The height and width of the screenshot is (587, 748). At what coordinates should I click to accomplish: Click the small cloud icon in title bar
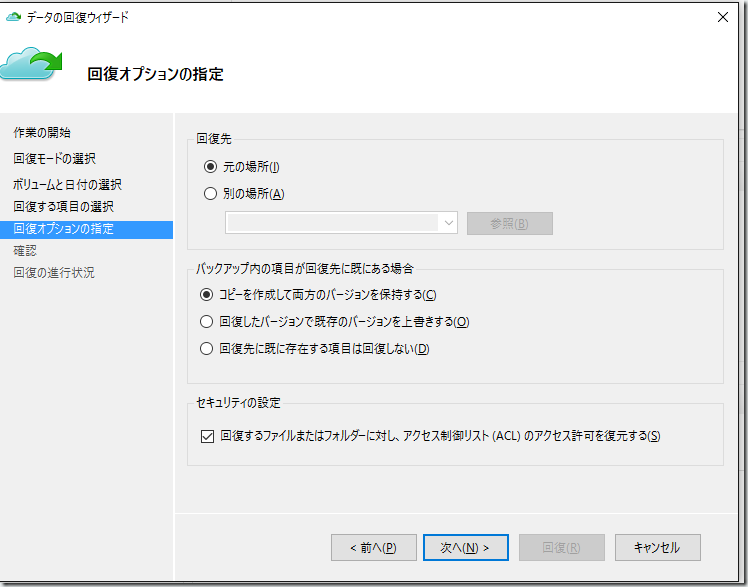pos(13,17)
